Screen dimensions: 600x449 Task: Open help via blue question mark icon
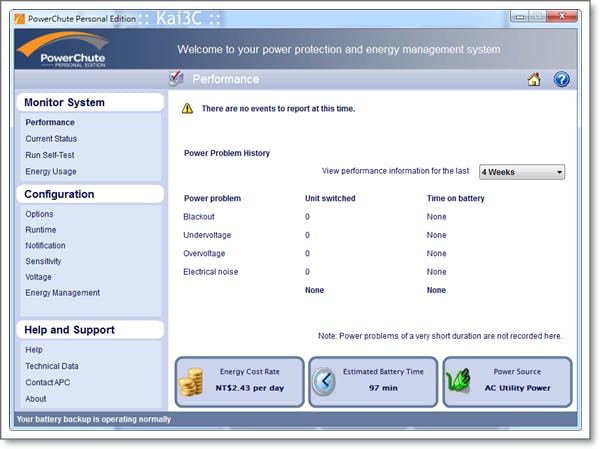pos(561,80)
